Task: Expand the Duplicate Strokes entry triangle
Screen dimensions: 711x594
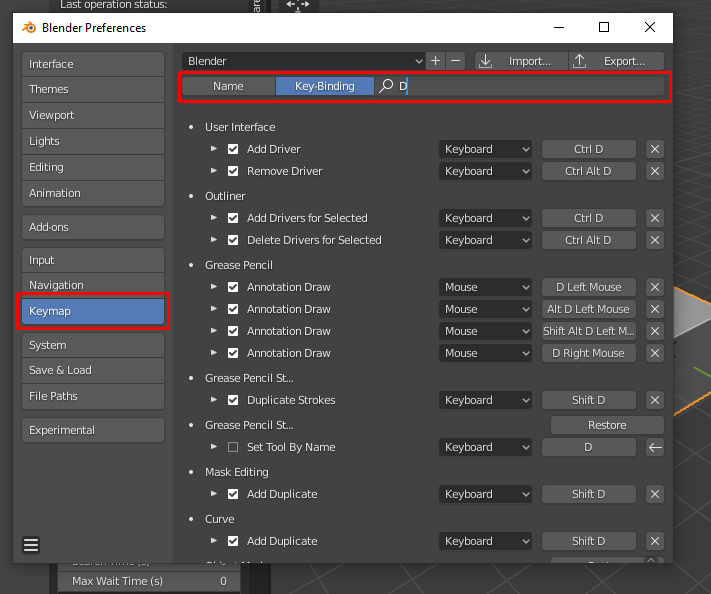Action: [214, 399]
